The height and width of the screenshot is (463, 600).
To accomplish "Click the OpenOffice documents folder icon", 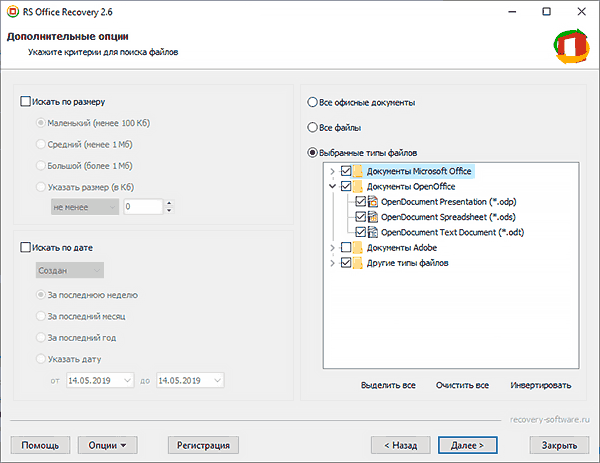I will pyautogui.click(x=357, y=186).
